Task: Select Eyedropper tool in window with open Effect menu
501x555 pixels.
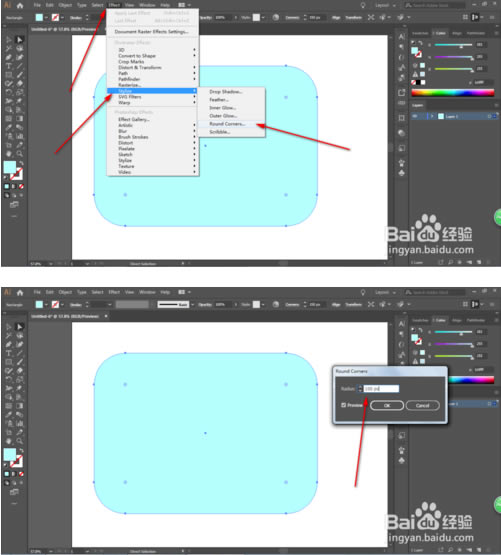Action: coord(8,127)
